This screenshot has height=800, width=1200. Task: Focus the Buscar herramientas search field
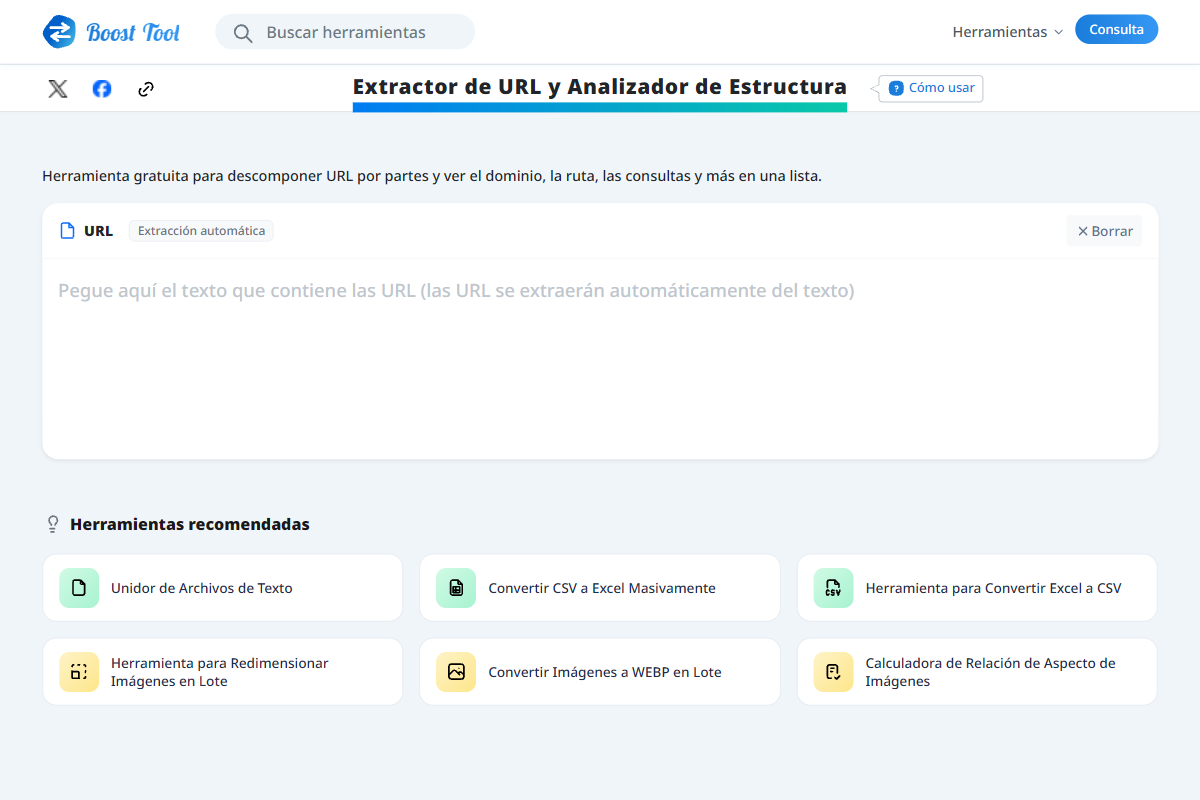click(x=345, y=32)
